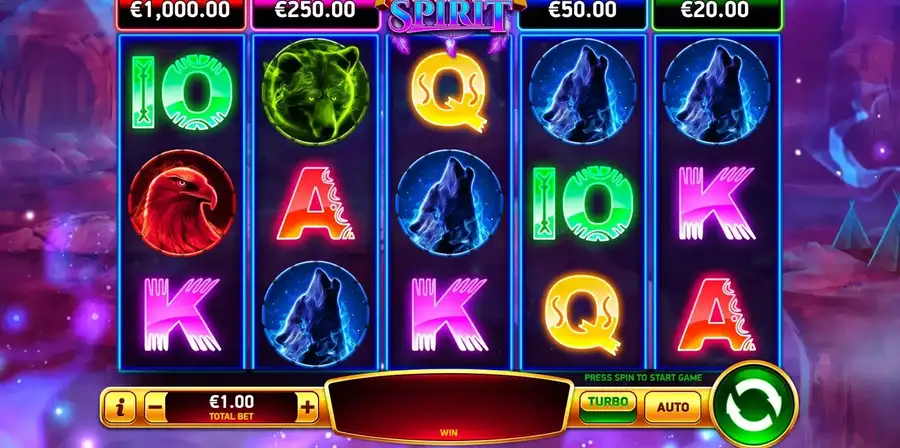Click the red A symbol on second reel
Screen dimensions: 900x448
coord(315,203)
